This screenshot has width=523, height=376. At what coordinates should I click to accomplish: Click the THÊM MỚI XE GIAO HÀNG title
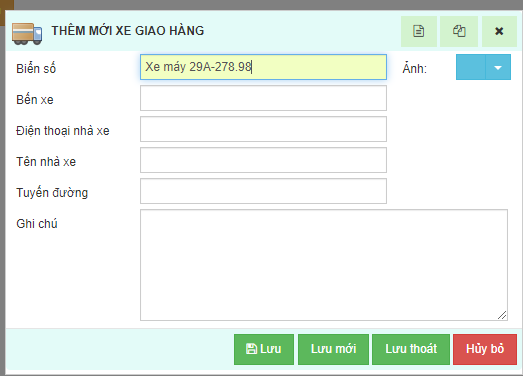coord(127,31)
